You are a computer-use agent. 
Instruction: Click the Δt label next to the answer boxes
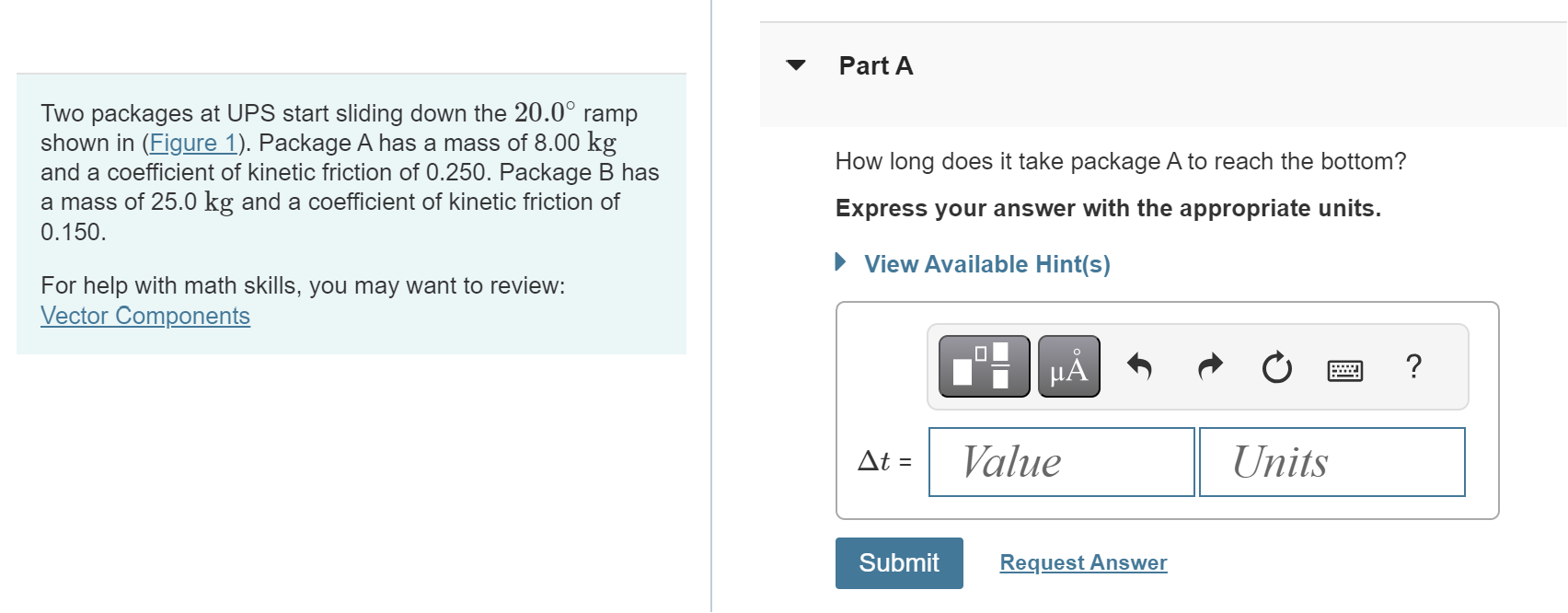coord(881,459)
